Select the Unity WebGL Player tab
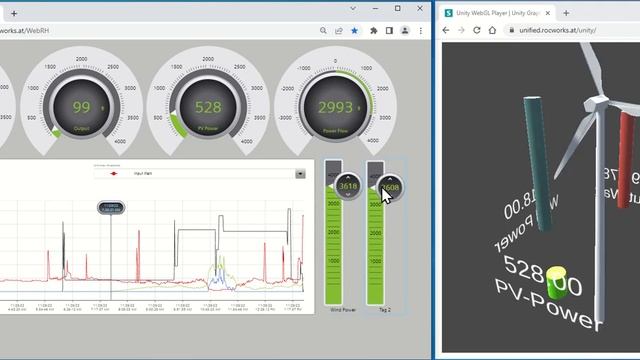Screen dimensions: 640x360 pos(497,13)
